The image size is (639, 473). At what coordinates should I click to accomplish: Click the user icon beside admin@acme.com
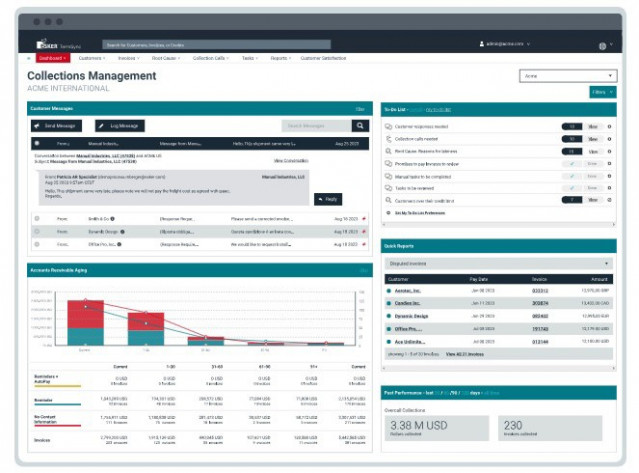[481, 44]
